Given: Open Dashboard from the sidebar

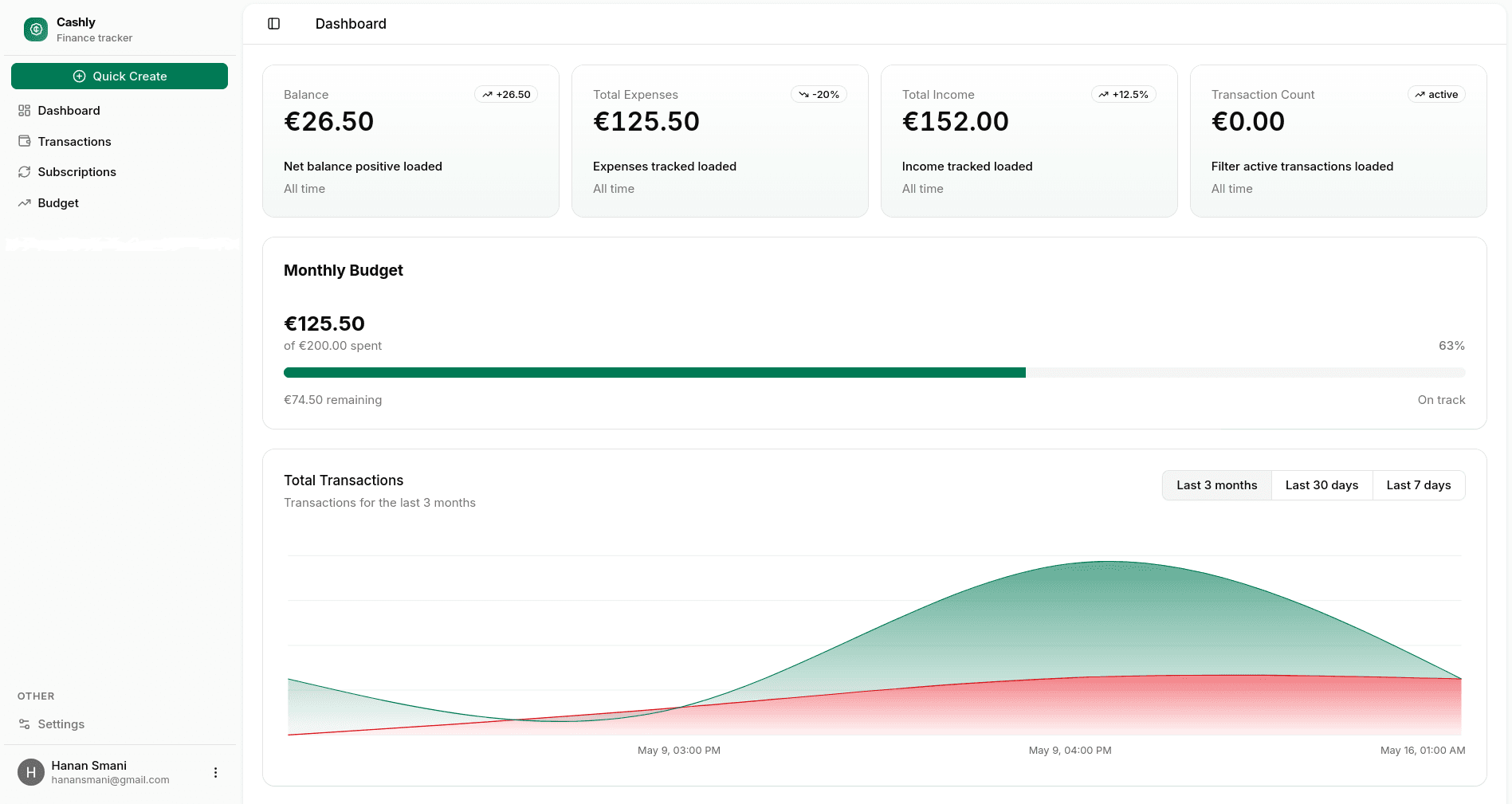Looking at the screenshot, I should [120, 111].
